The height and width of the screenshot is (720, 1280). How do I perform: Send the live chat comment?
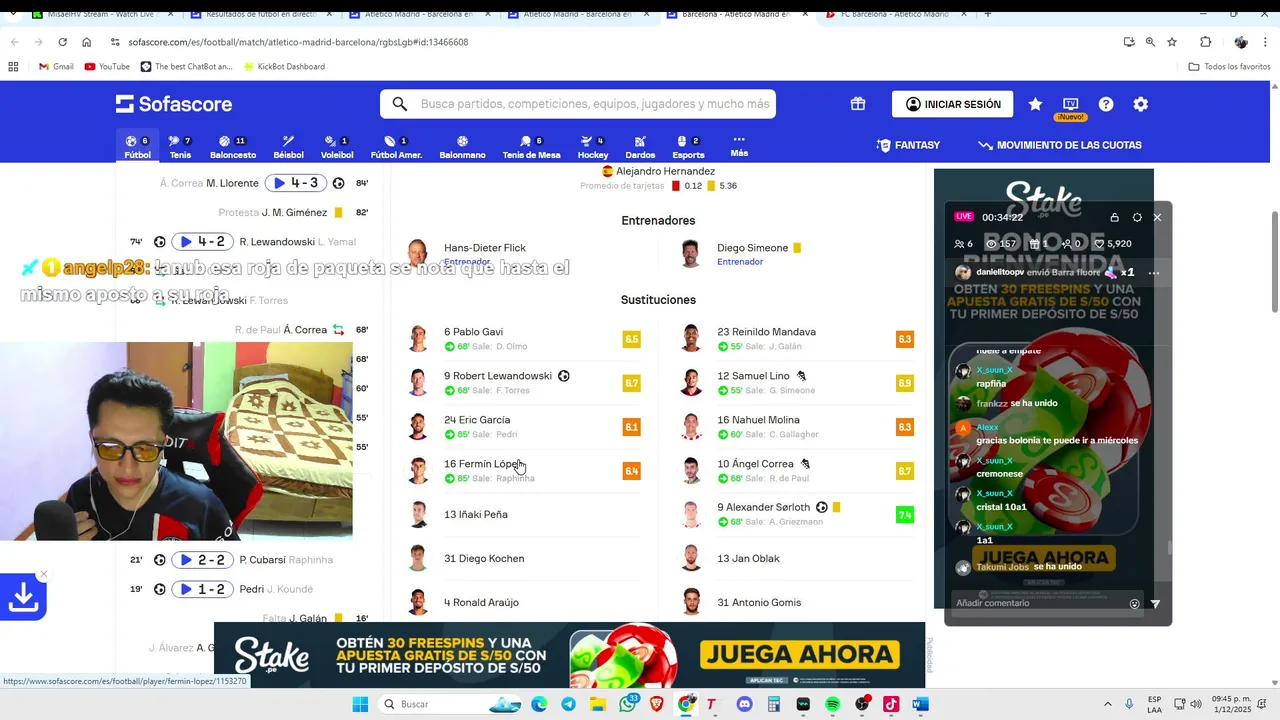coord(1156,603)
